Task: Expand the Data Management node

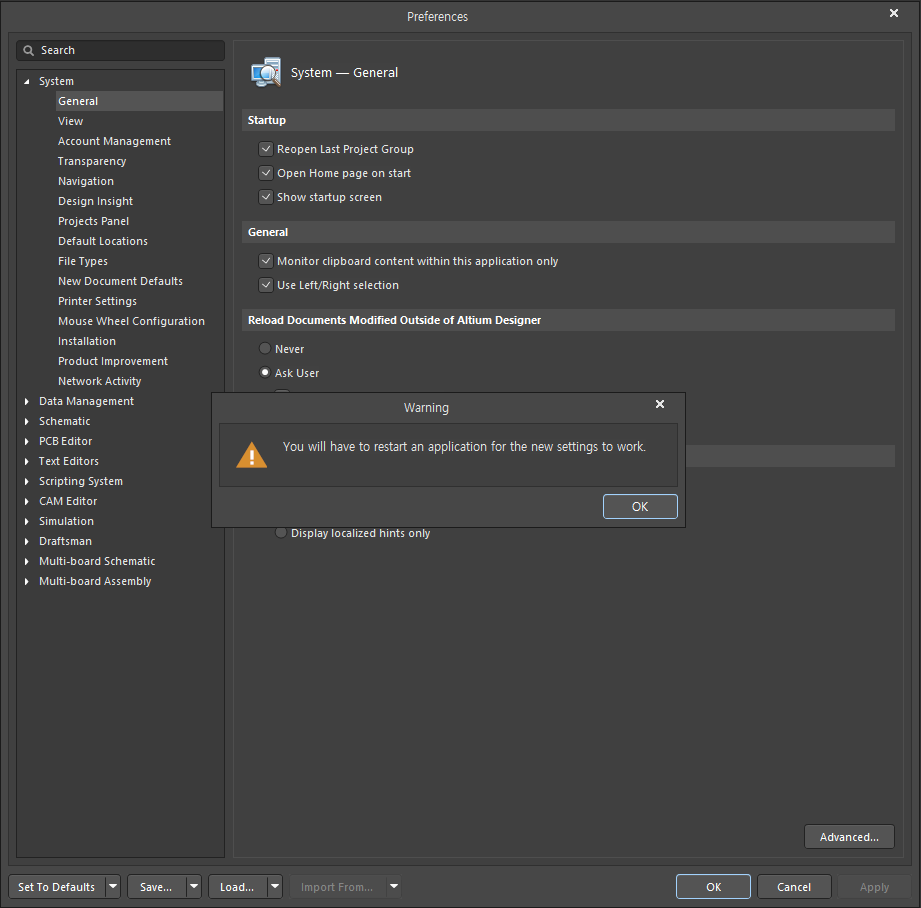Action: point(26,401)
